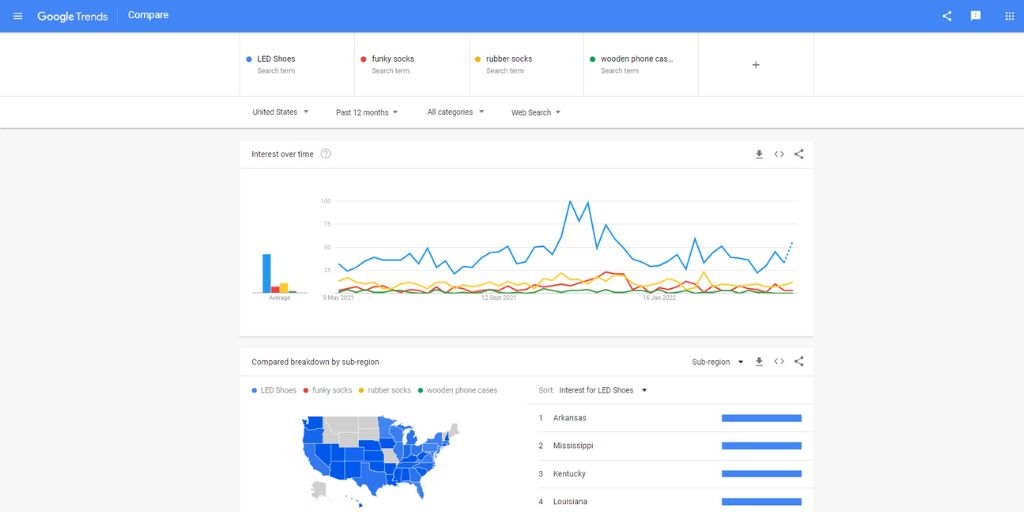Select wooden phone cases in map legend

click(458, 391)
